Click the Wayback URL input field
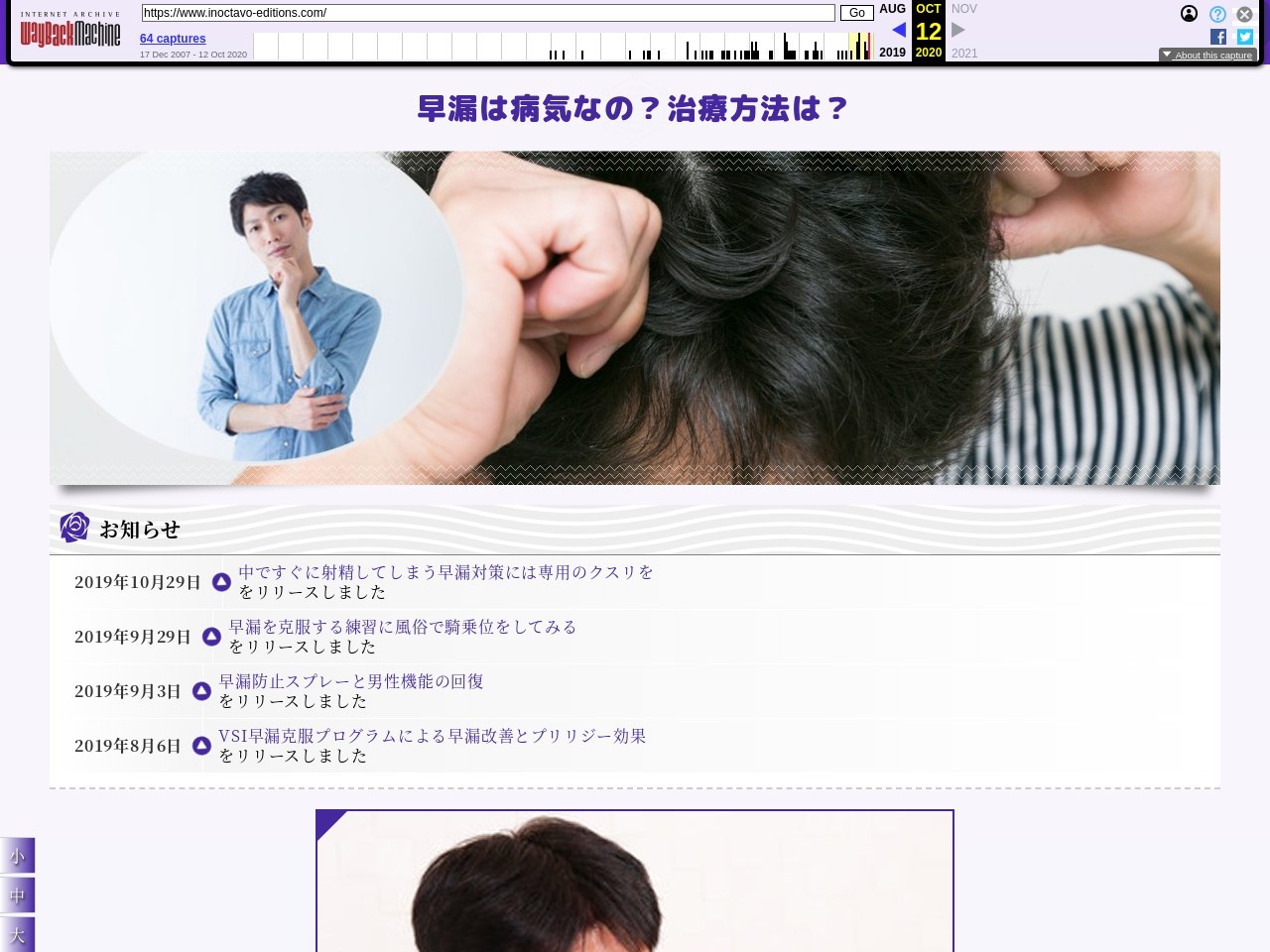The height and width of the screenshot is (952, 1270). click(487, 13)
